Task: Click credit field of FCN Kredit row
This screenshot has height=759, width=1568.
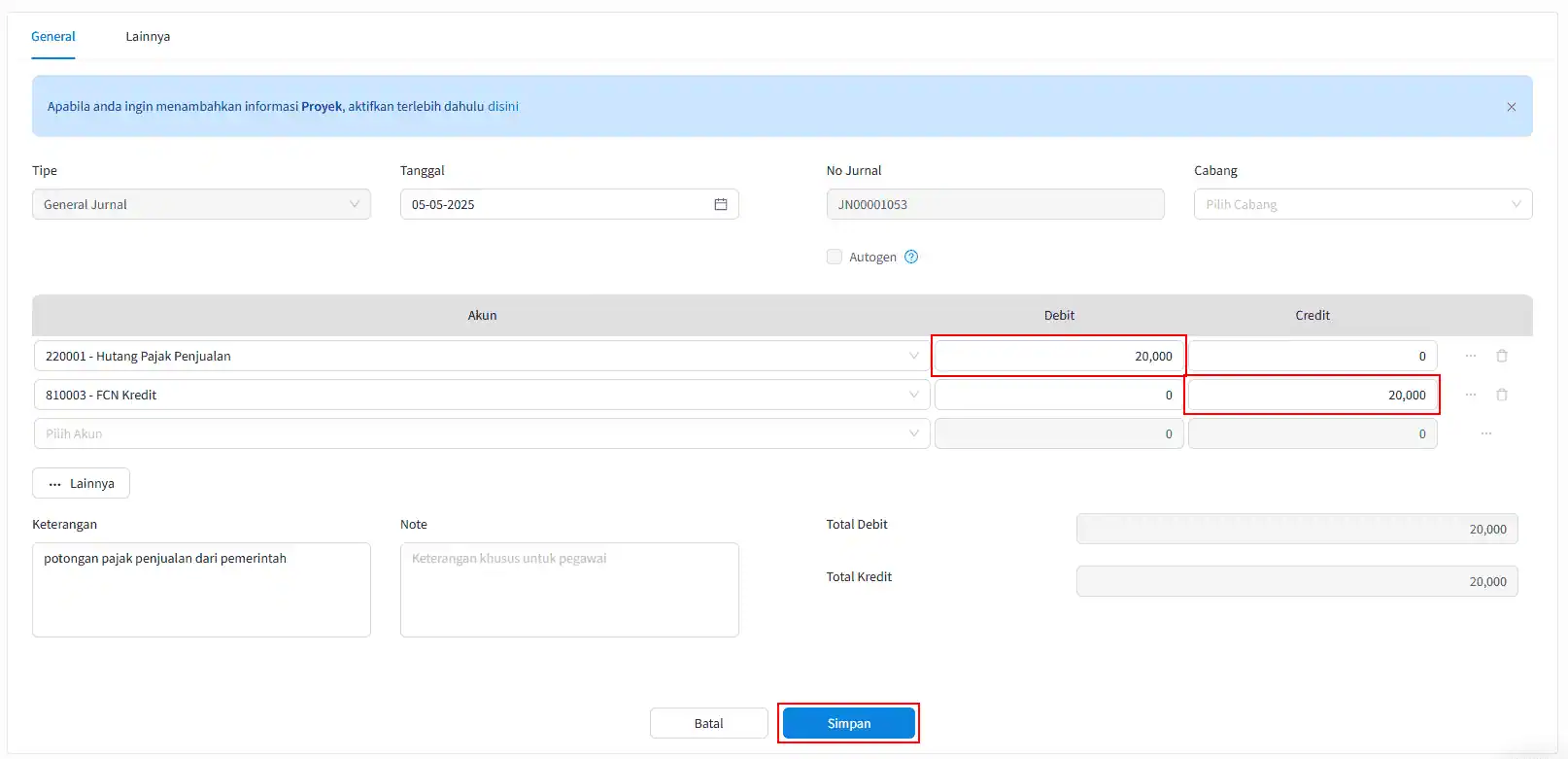Action: pos(1312,395)
